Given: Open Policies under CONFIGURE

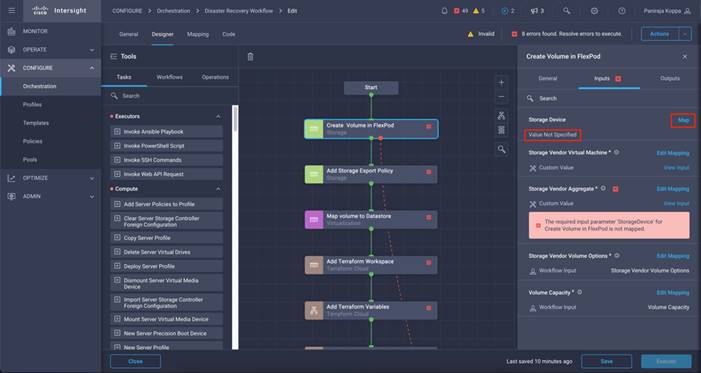Looking at the screenshot, I should click(32, 141).
